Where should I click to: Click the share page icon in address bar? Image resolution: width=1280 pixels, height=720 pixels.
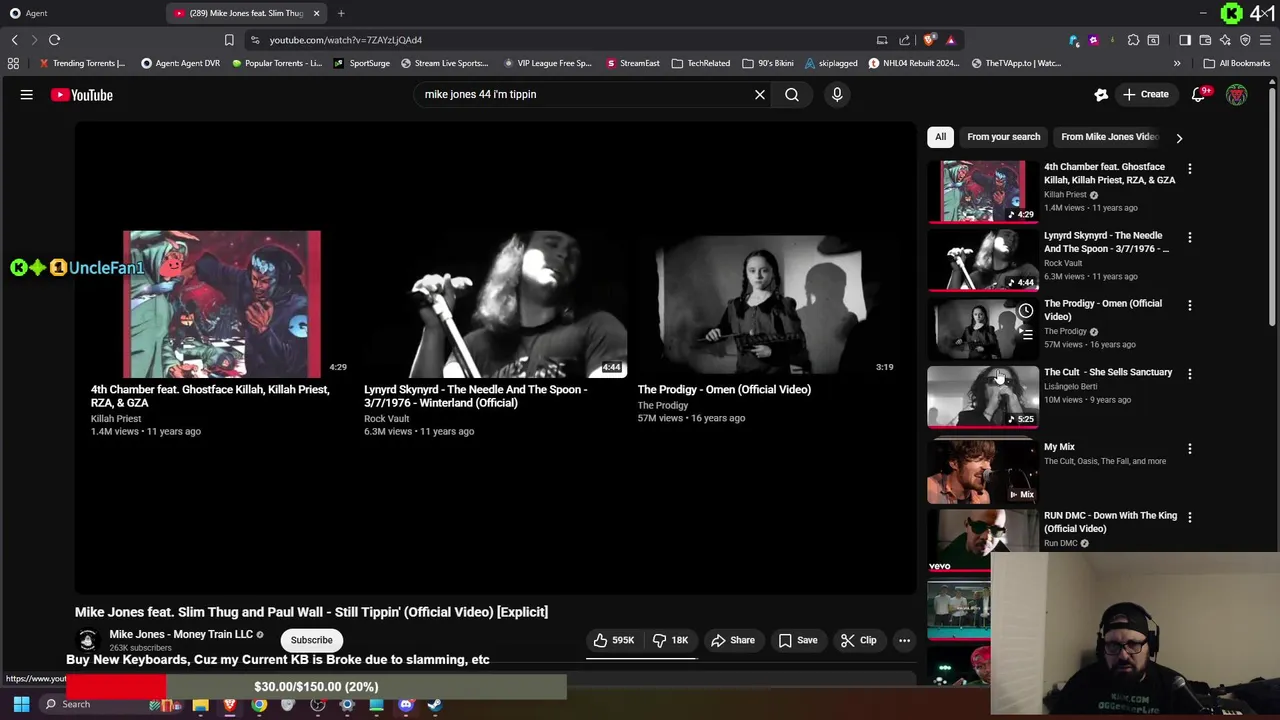[x=905, y=40]
